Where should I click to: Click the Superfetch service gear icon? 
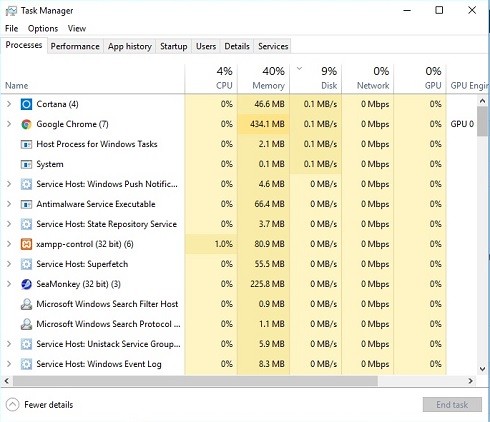coord(26,264)
